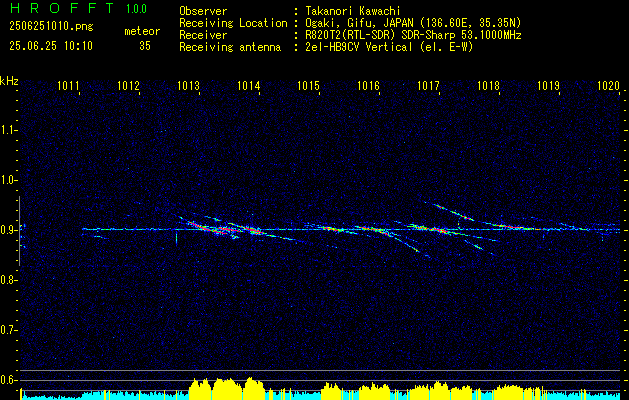Click the version number 1.0.0
This screenshot has width=629, height=400.
(x=136, y=8)
